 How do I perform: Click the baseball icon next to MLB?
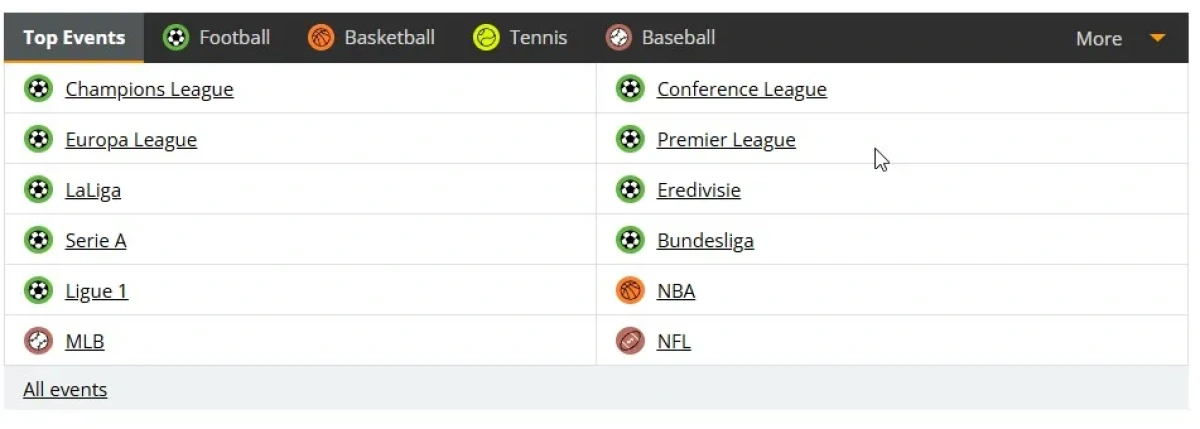(x=38, y=341)
